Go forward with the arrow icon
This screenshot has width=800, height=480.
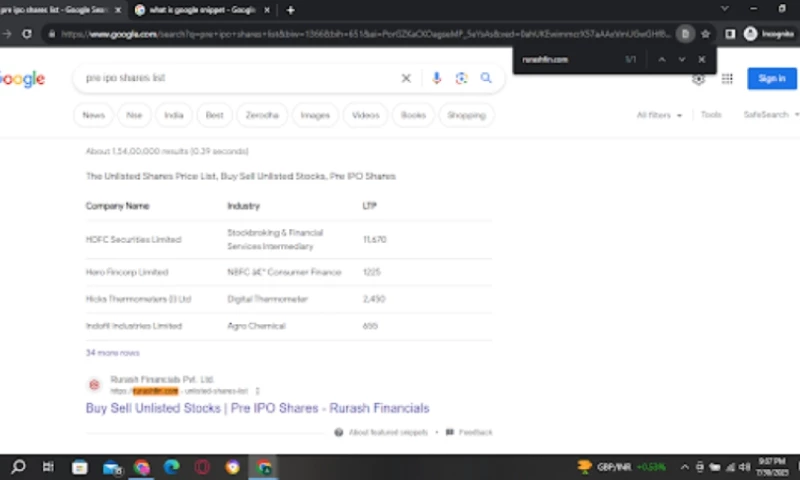pos(7,34)
